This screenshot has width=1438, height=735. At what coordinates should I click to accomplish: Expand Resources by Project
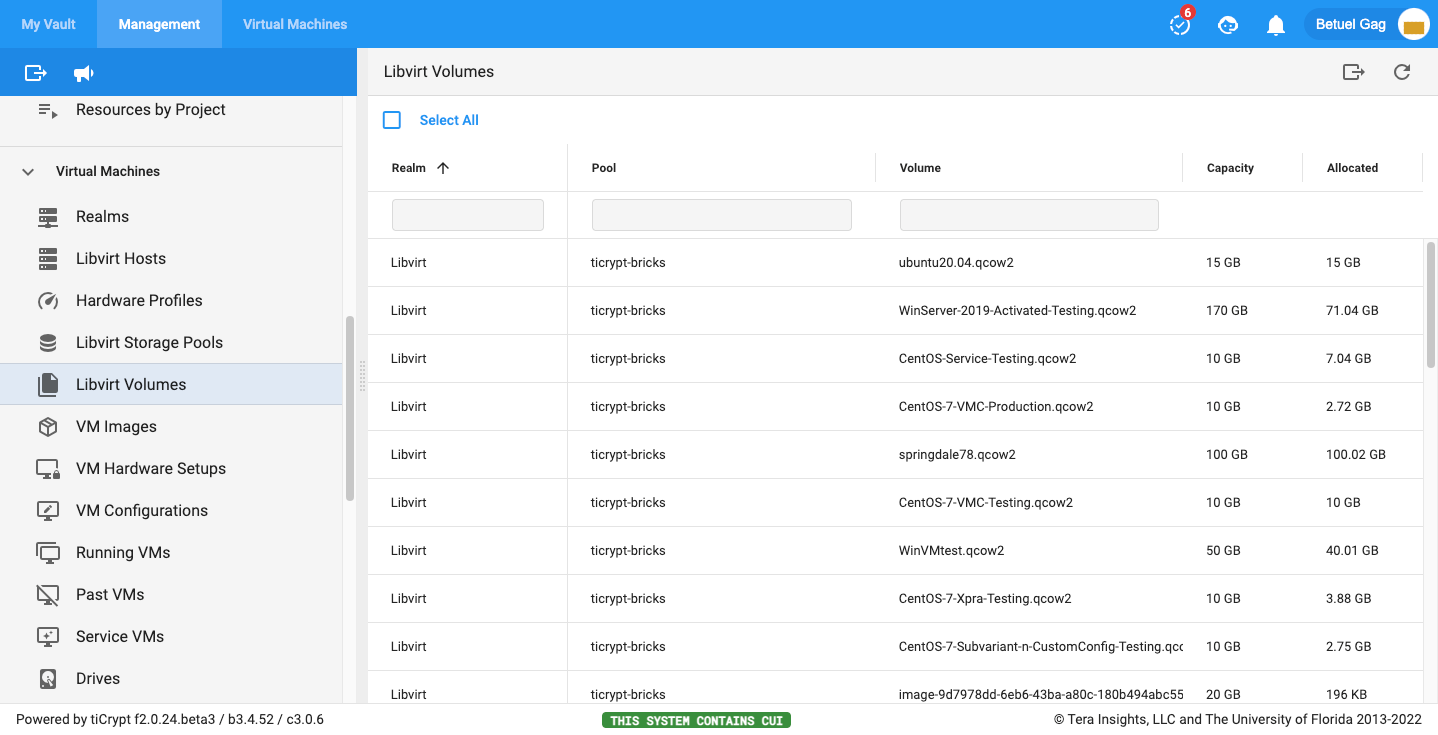tap(150, 110)
